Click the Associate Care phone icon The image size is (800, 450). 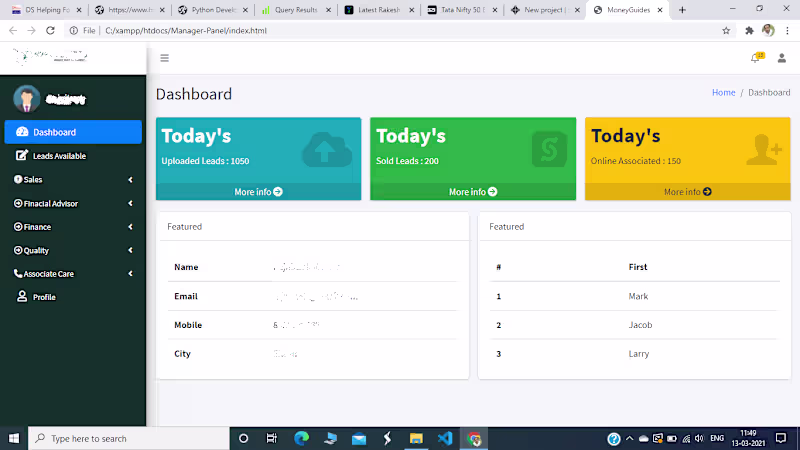coord(18,273)
